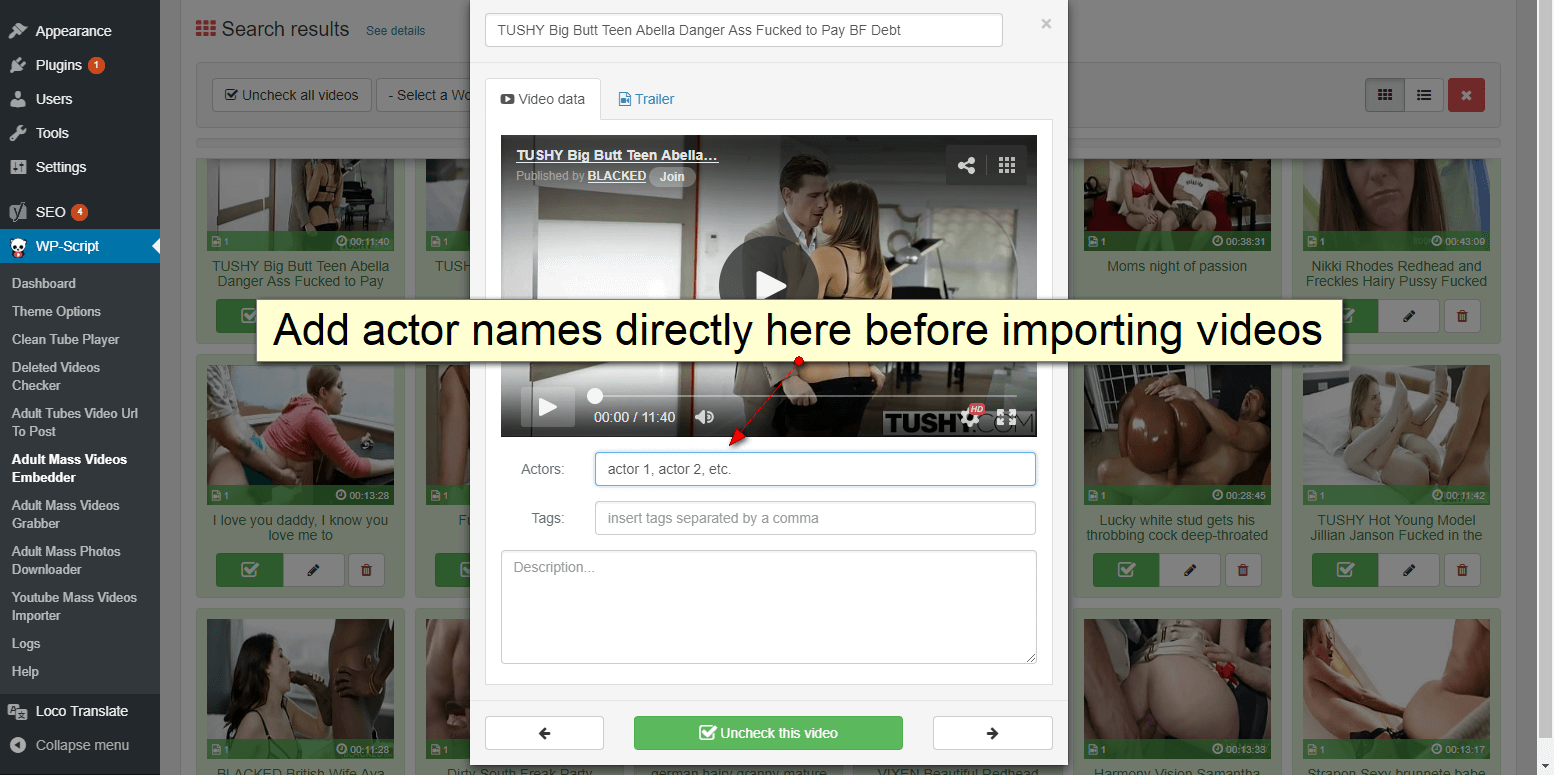Delete the 00:13:28 video card
This screenshot has height=775, width=1554.
tap(366, 570)
